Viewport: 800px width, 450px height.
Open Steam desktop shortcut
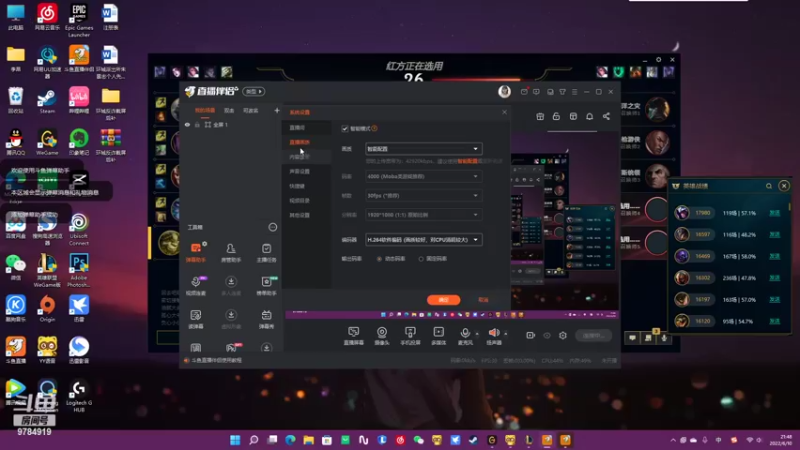pyautogui.click(x=47, y=101)
